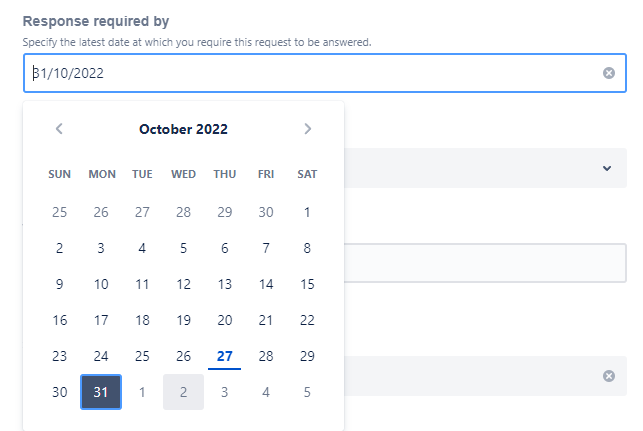This screenshot has width=643, height=431.
Task: Choose October 1 in the calendar
Action: 307,212
